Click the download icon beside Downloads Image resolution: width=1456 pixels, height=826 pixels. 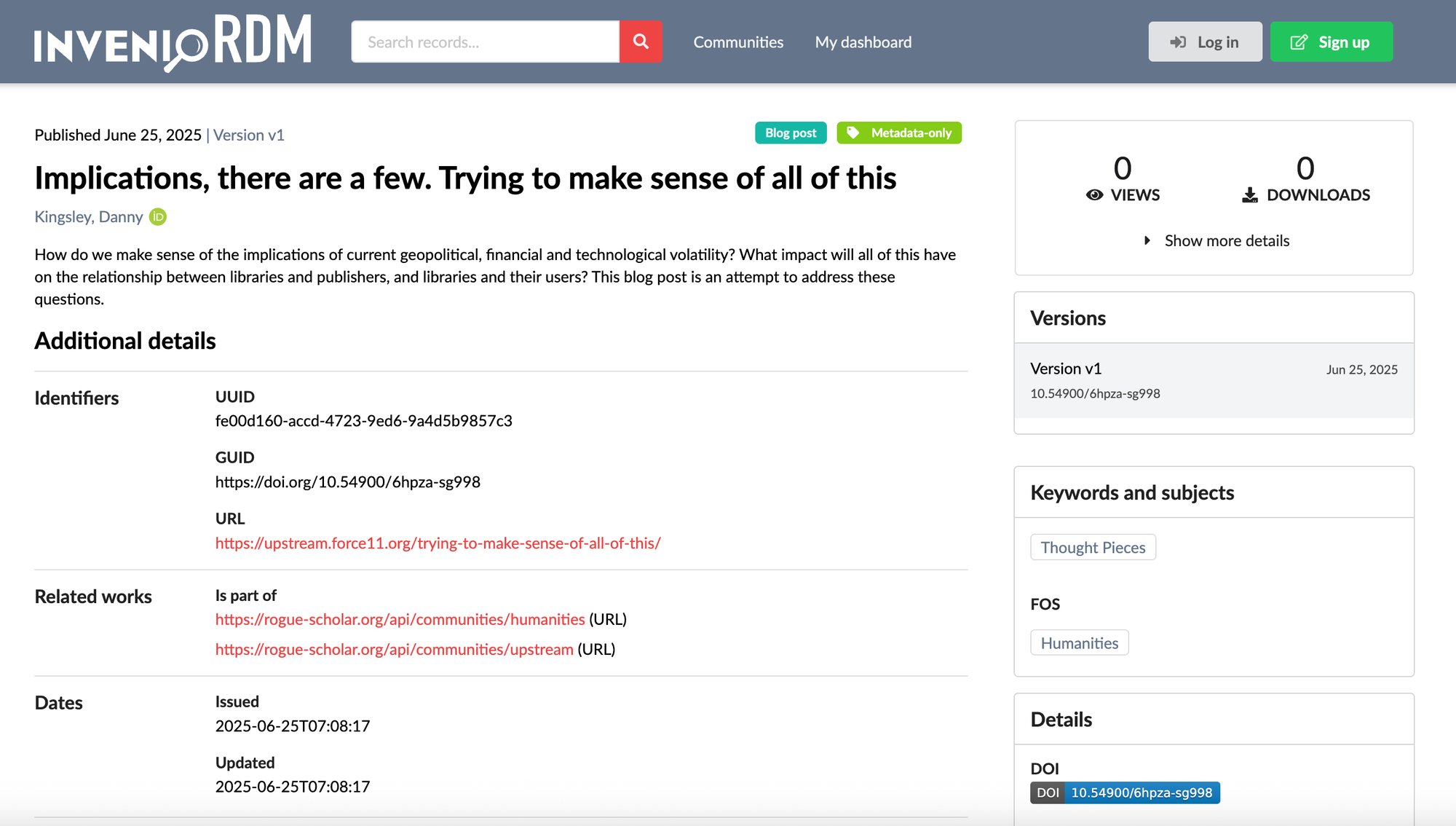(x=1249, y=195)
